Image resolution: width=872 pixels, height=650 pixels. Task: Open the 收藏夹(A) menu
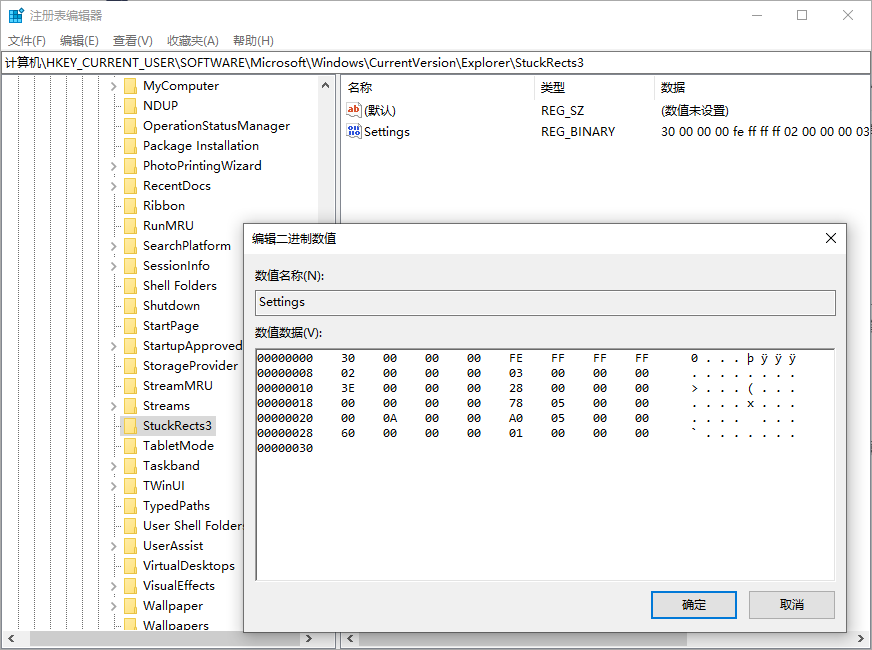[193, 40]
